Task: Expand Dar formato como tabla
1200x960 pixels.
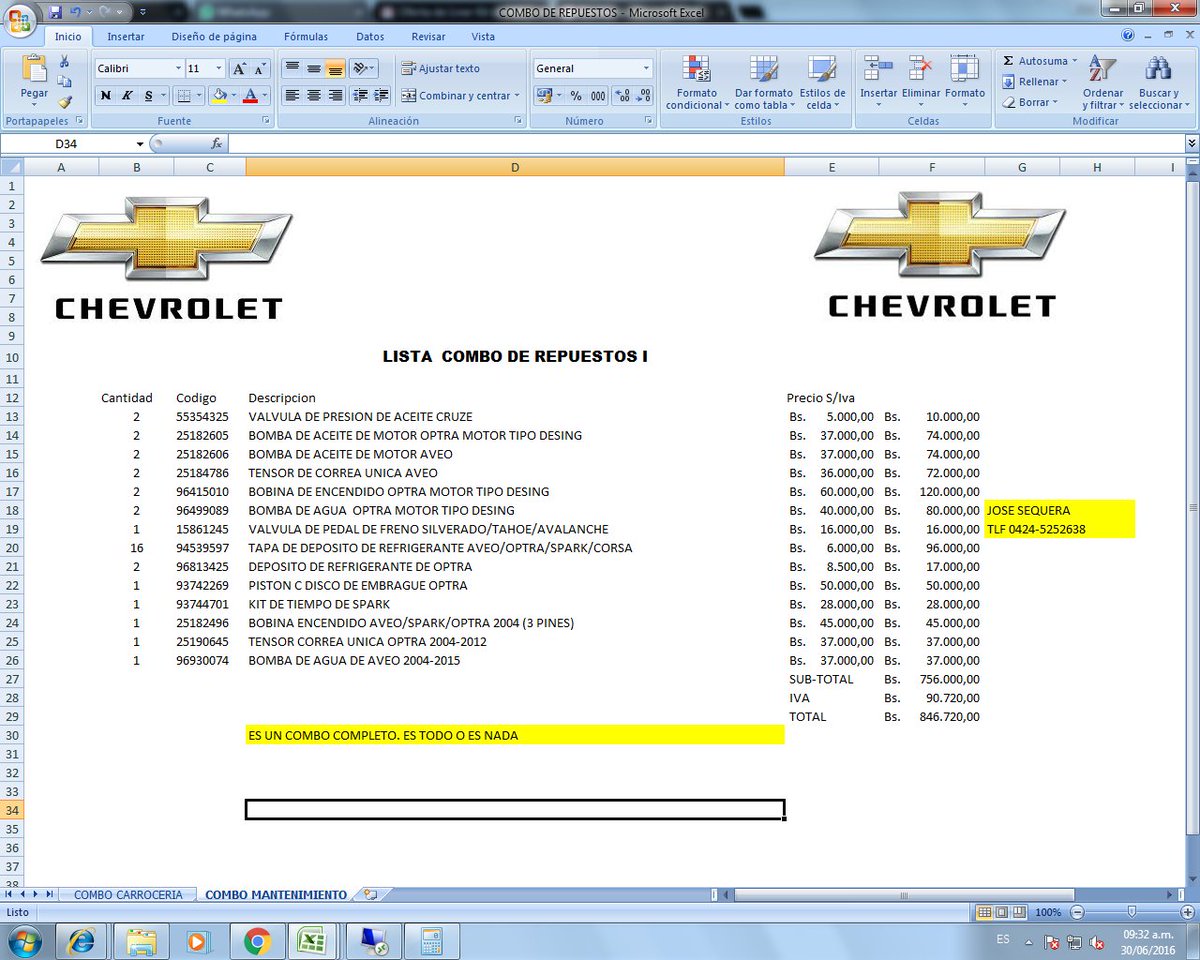Action: [x=764, y=82]
